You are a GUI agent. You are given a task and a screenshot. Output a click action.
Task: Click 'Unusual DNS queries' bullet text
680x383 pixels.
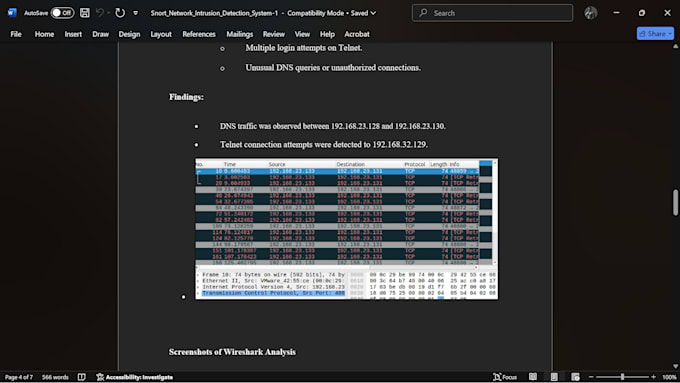(x=333, y=68)
